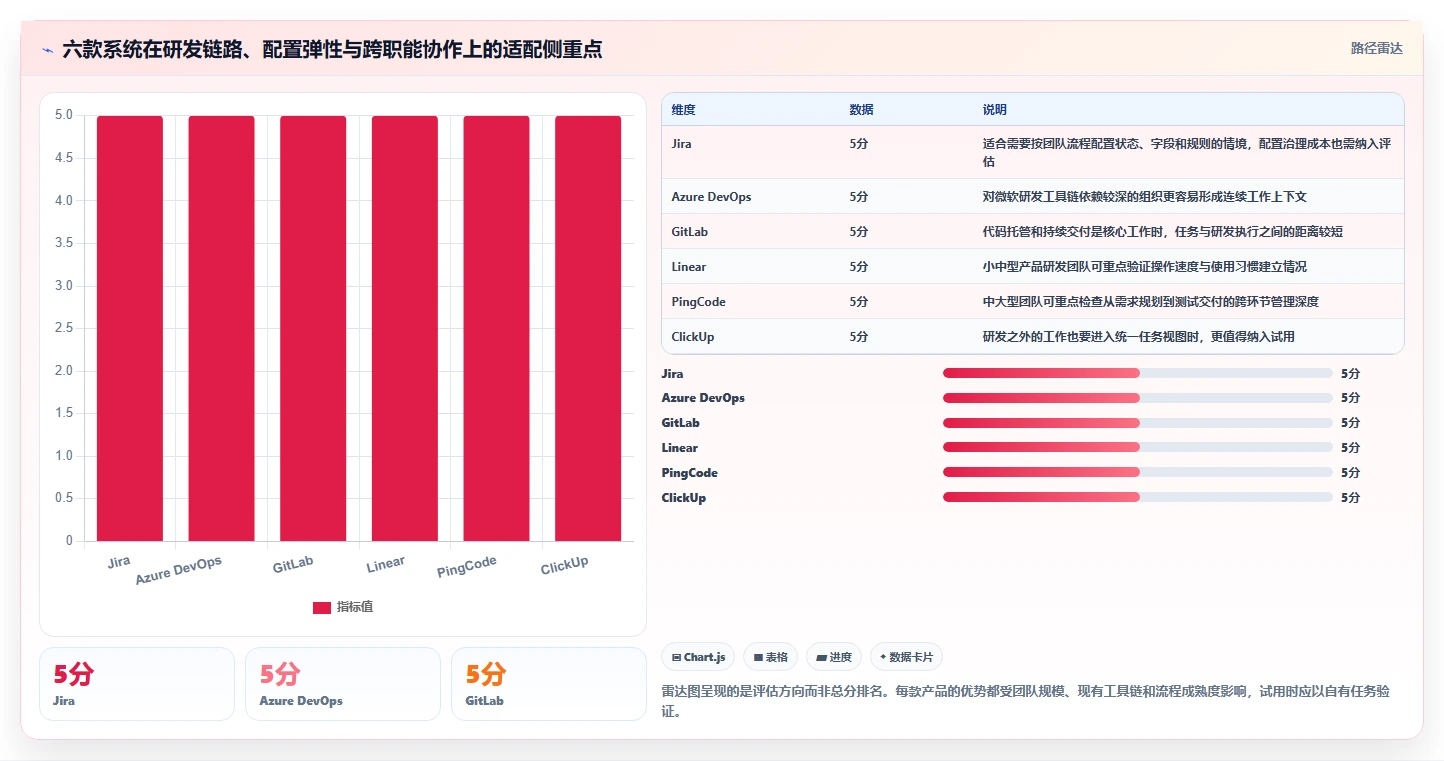1444x761 pixels.
Task: Click the description 研发之外的工作也要进入
Action: point(1139,337)
